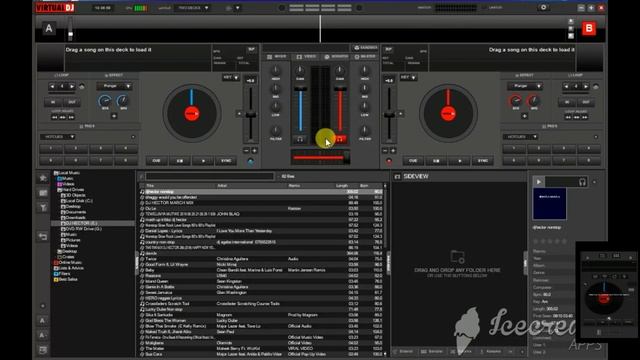Click the deck A play button
Viewport: 640px width, 360px height.
(x=203, y=161)
